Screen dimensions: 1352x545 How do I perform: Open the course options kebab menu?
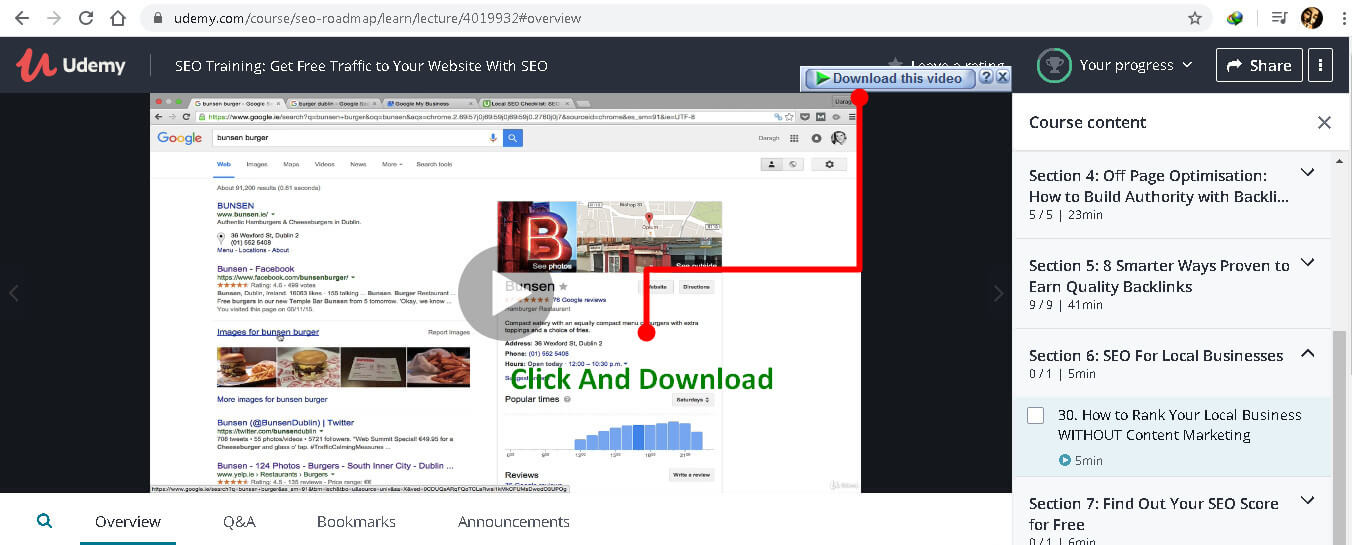pyautogui.click(x=1320, y=65)
